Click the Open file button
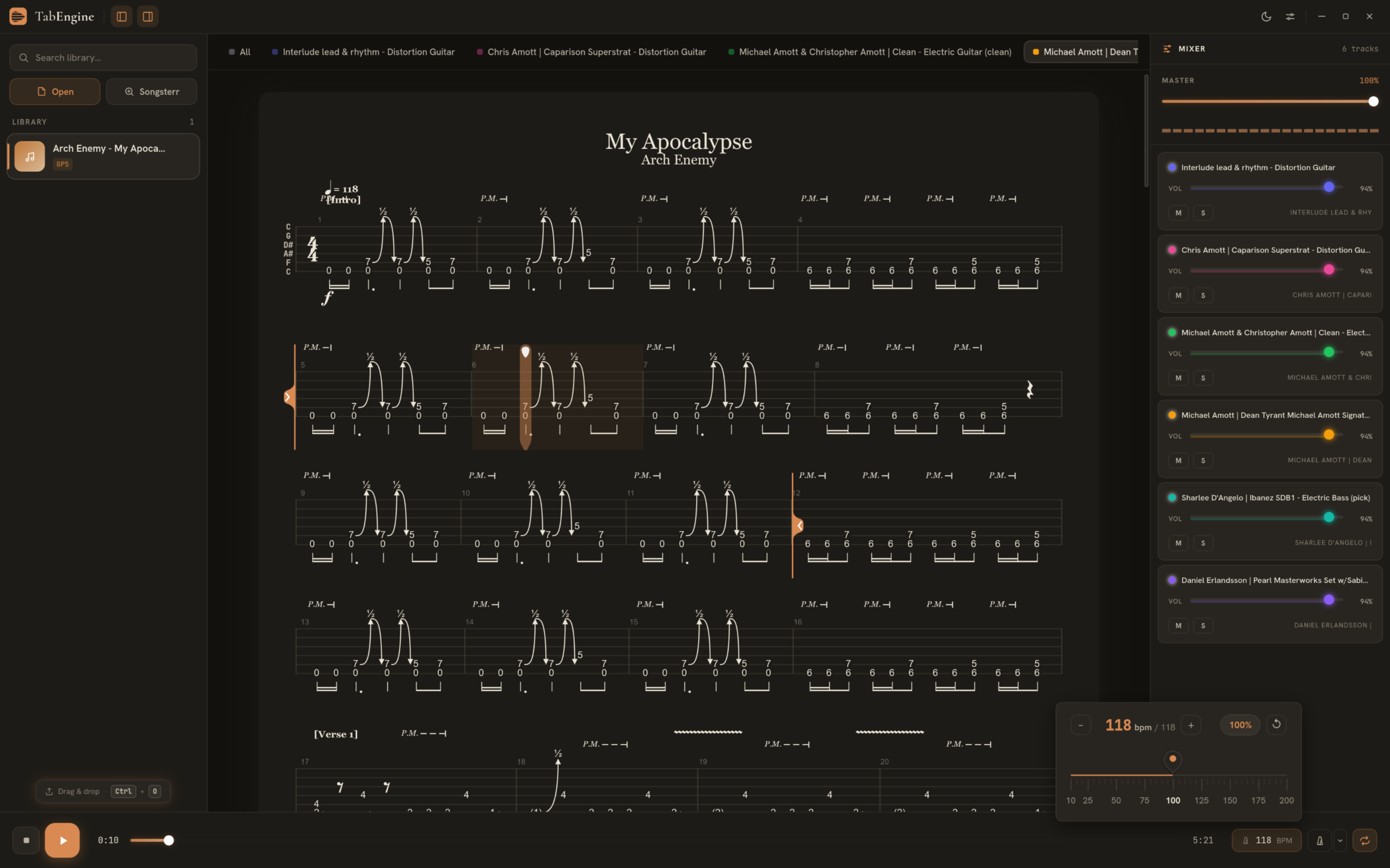This screenshot has width=1390, height=868. 55,92
